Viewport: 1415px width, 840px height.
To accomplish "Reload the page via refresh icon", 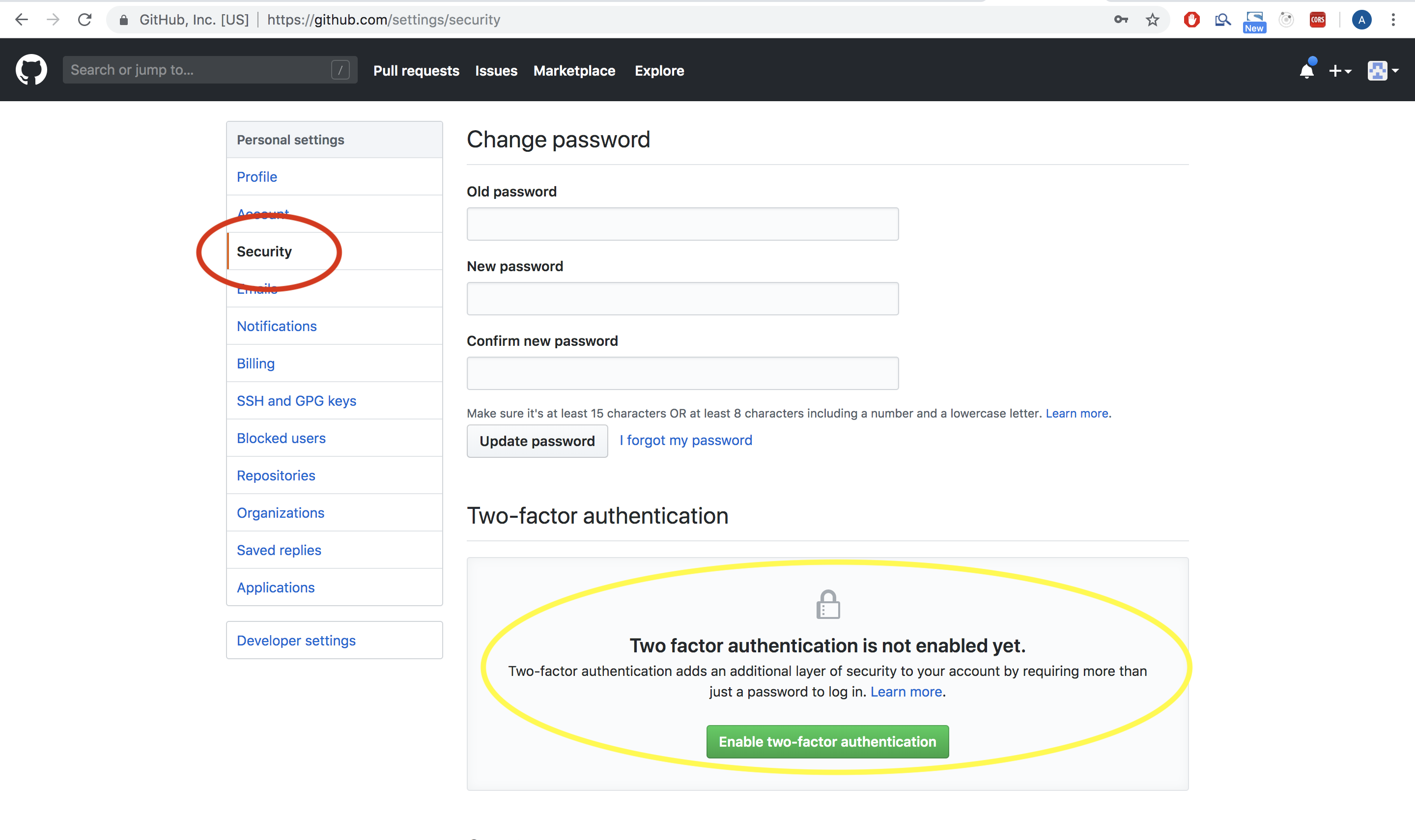I will [85, 19].
